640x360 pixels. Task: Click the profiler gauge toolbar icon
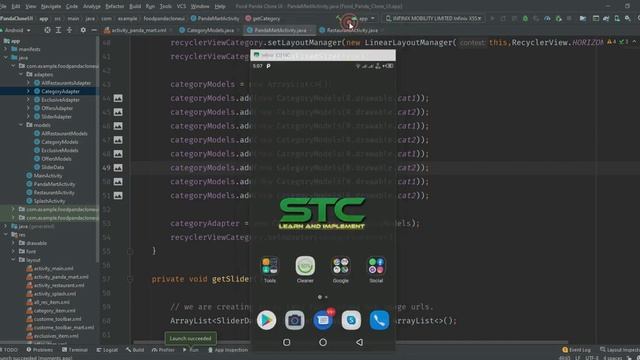click(547, 18)
